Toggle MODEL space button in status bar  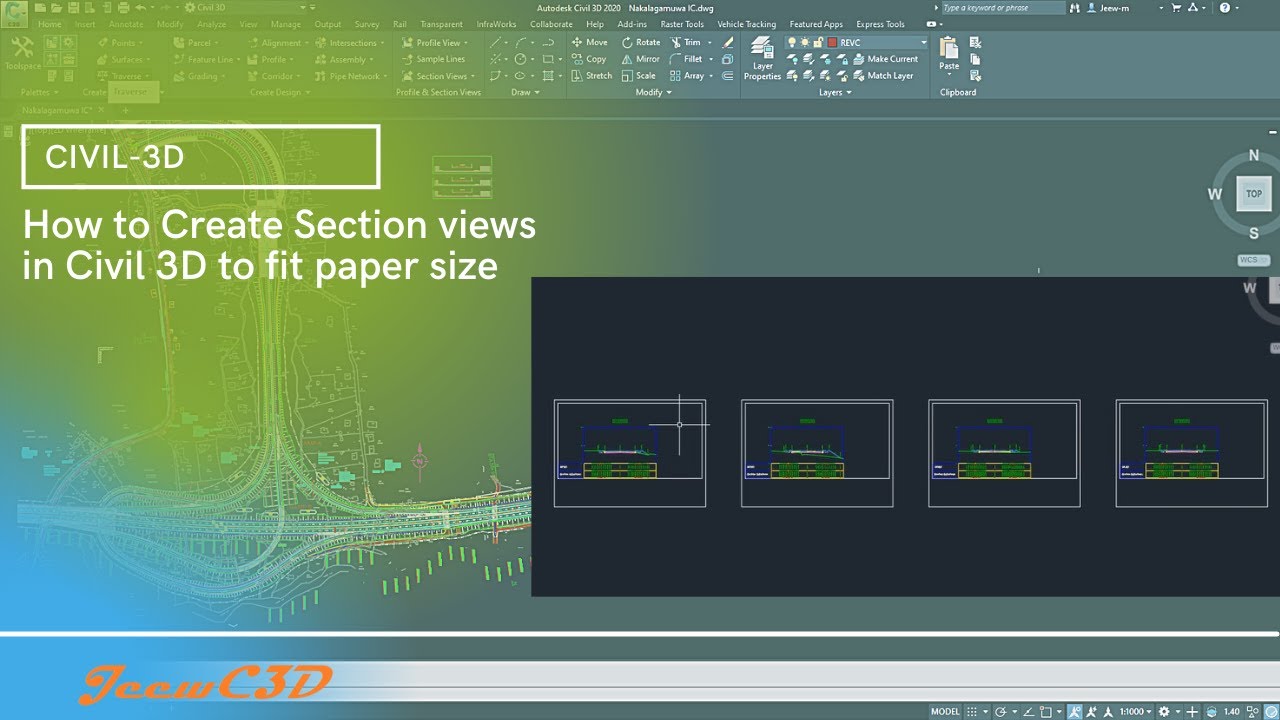(x=945, y=712)
